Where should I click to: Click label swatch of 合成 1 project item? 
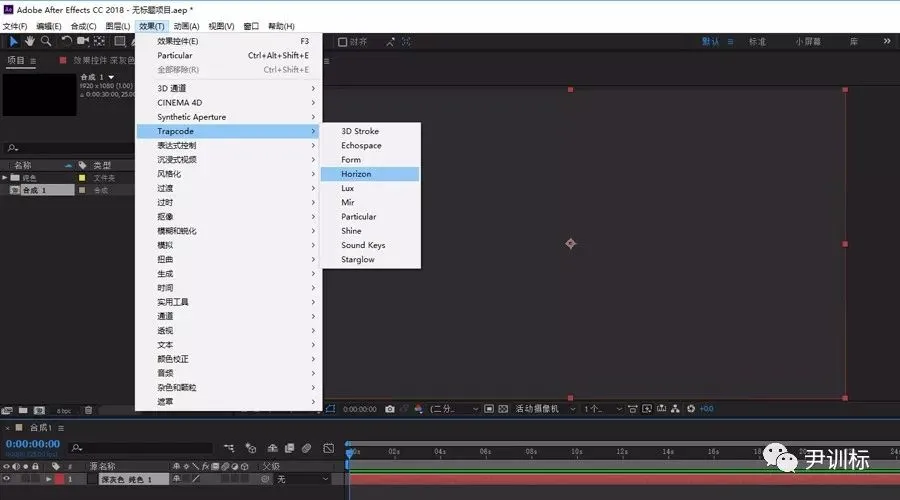[x=82, y=190]
